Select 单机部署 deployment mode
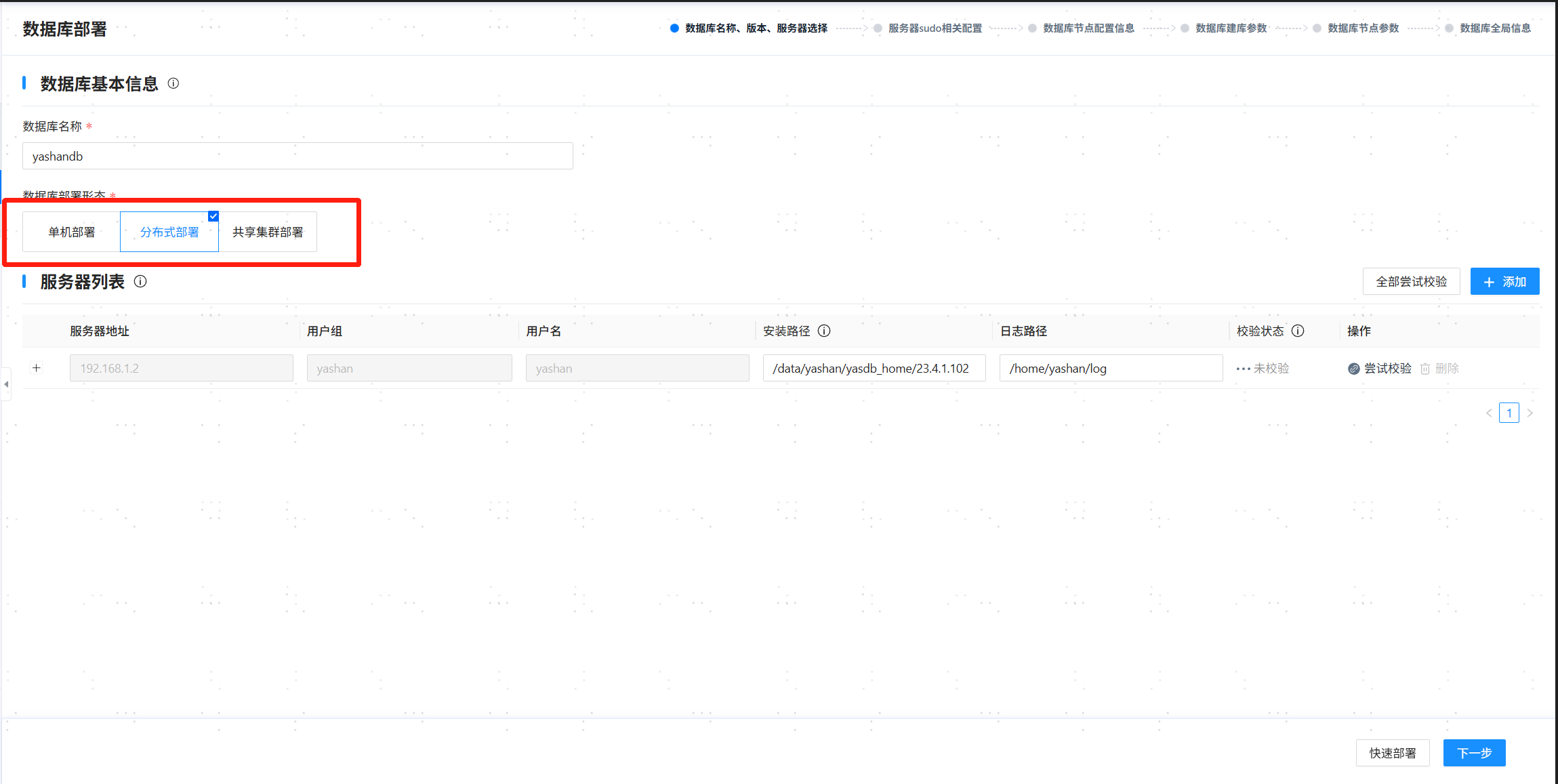1558x784 pixels. point(72,232)
